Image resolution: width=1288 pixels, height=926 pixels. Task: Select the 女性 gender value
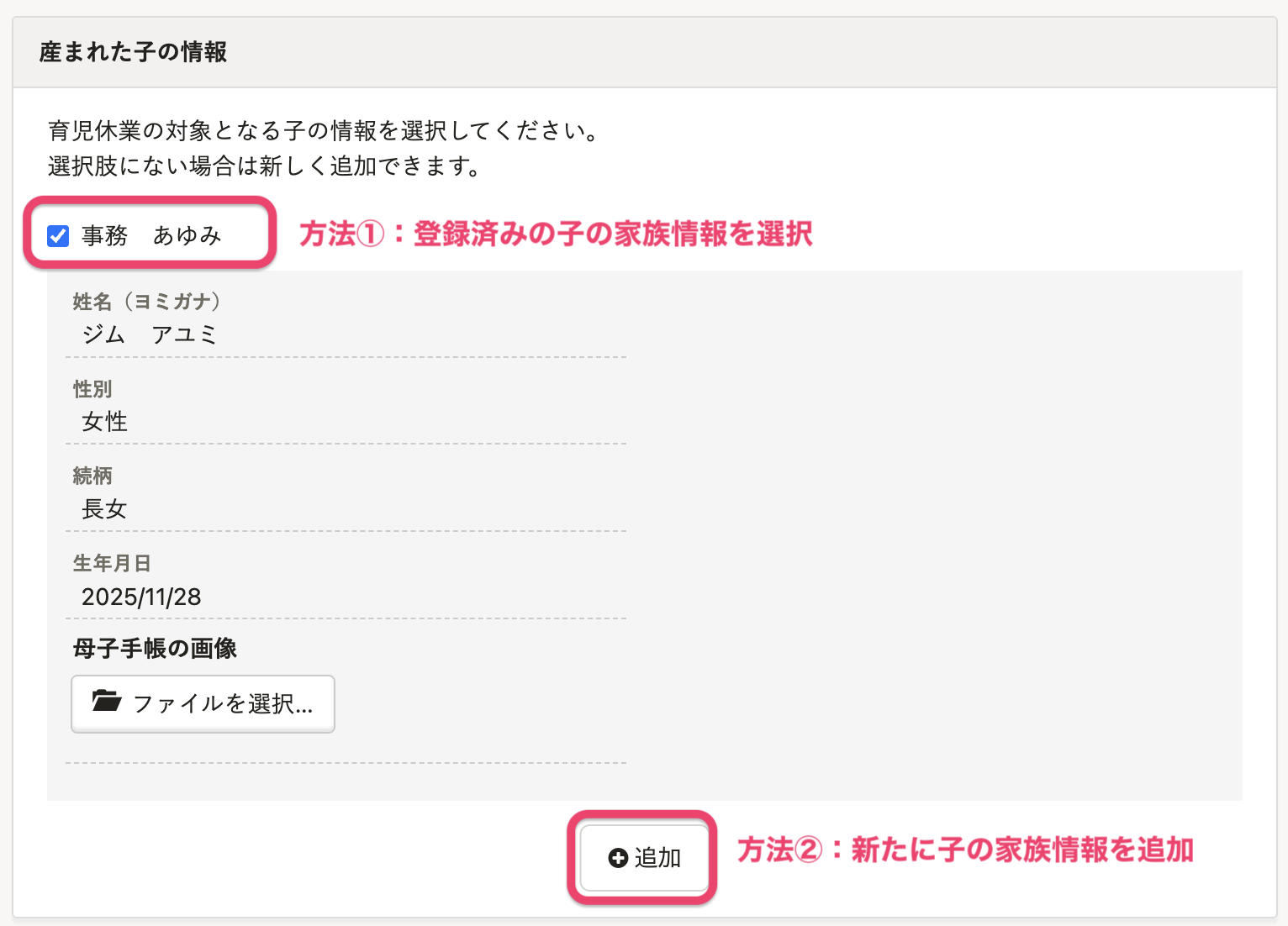point(104,422)
